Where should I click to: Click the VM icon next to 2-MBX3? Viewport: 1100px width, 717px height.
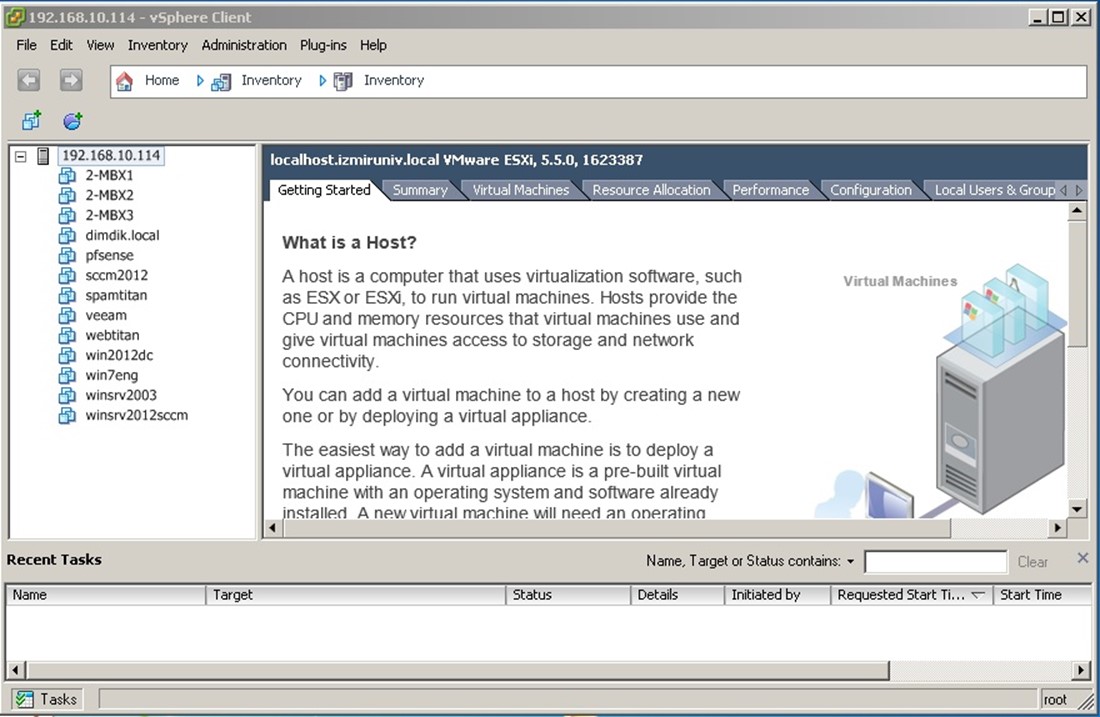[67, 215]
